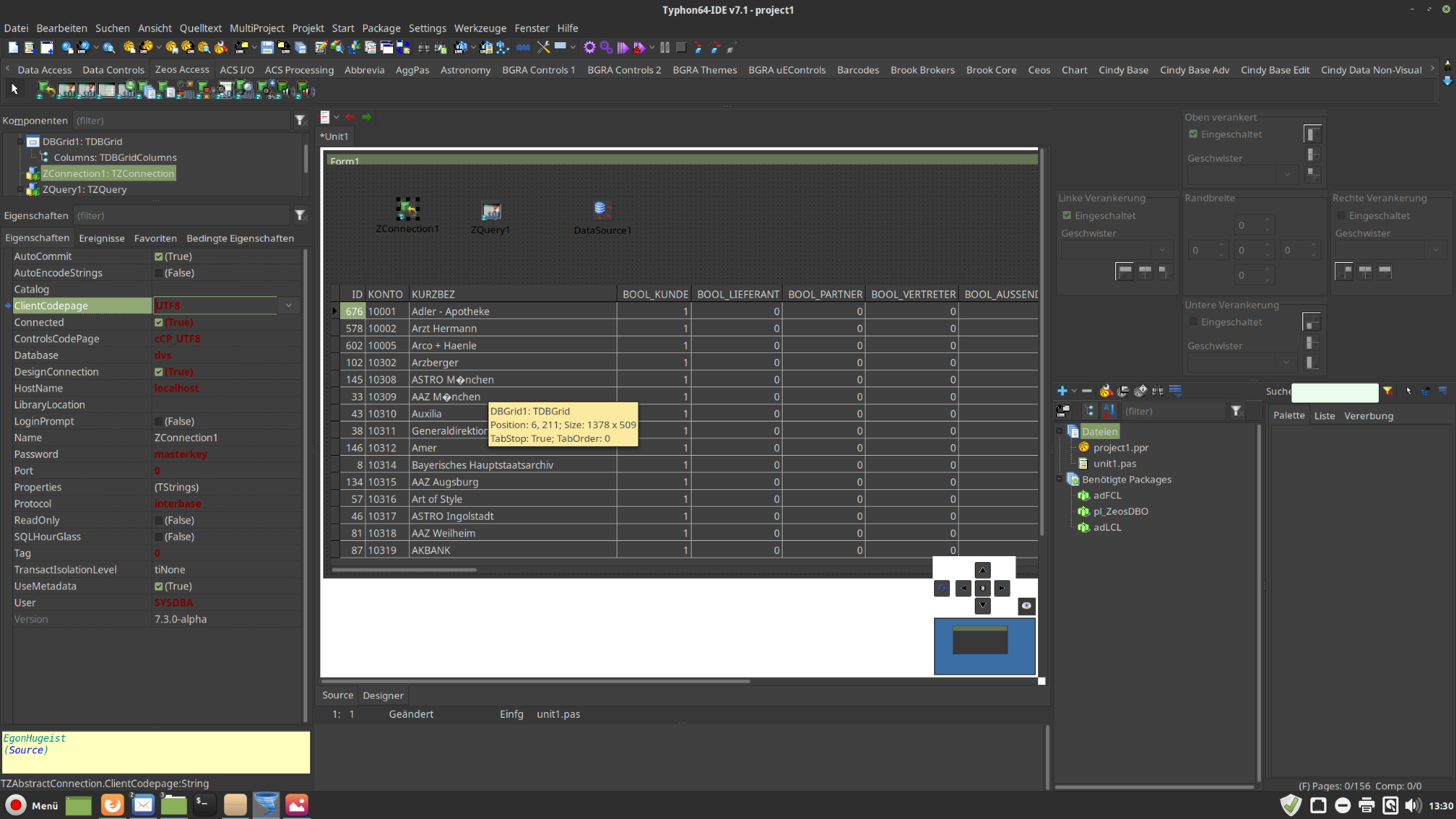Click the eye icon near form preview
This screenshot has width=1456, height=819.
(1026, 606)
